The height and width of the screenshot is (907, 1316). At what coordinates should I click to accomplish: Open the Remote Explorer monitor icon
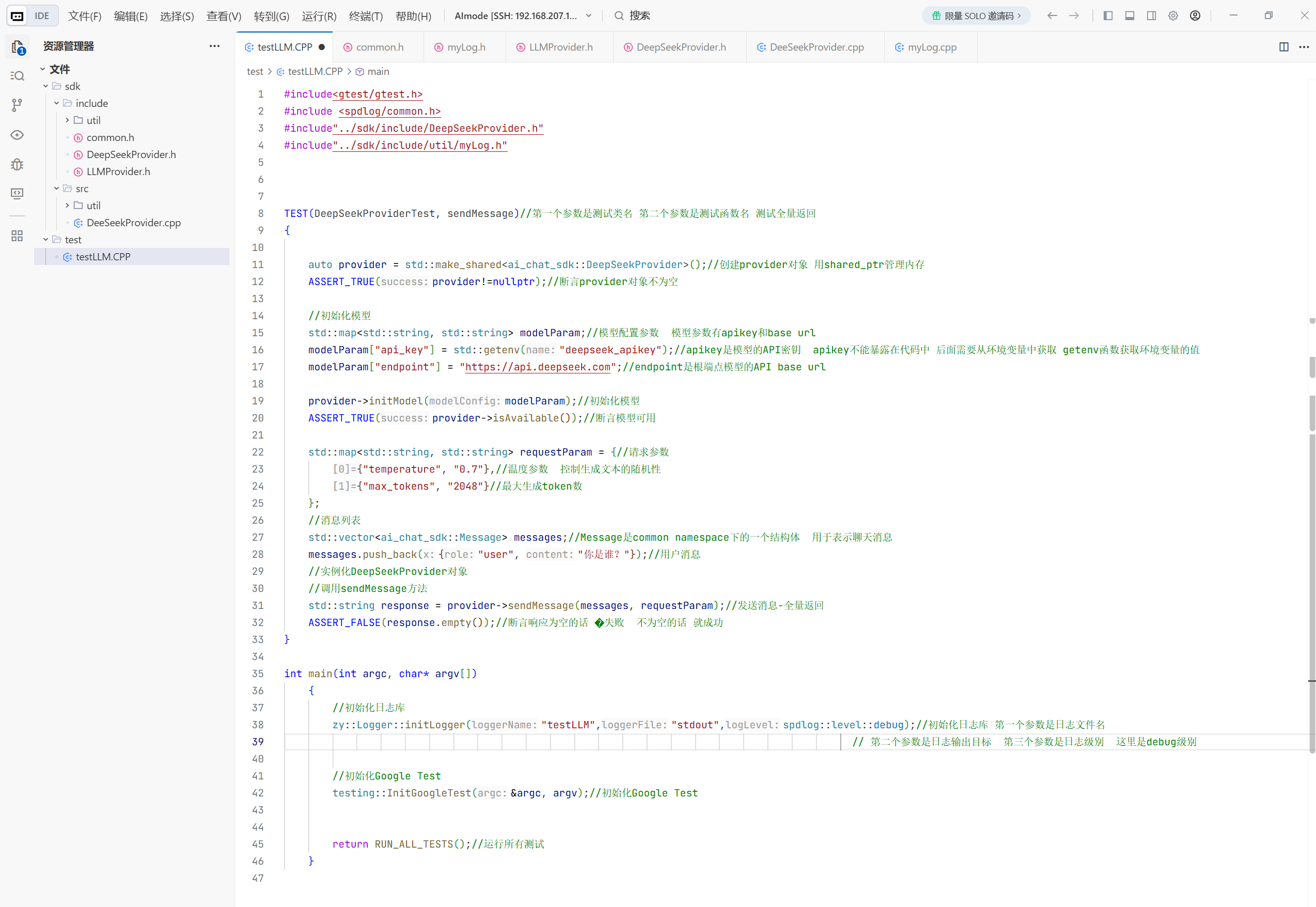tap(17, 194)
